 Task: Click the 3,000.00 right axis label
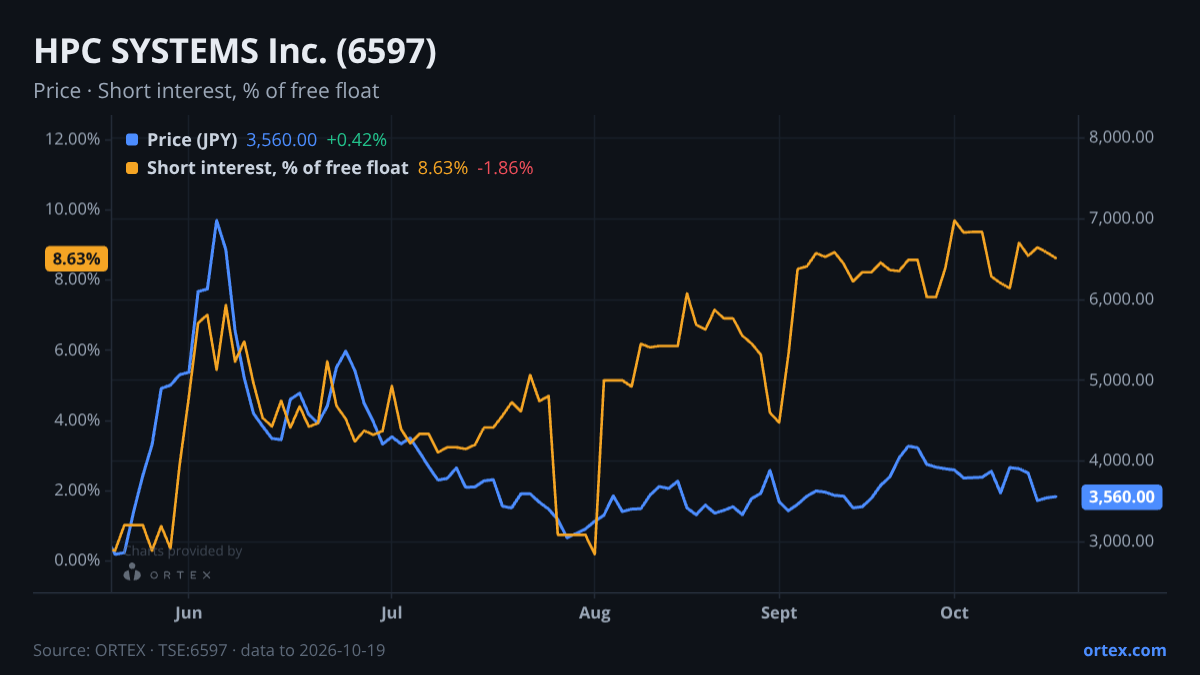click(x=1121, y=541)
